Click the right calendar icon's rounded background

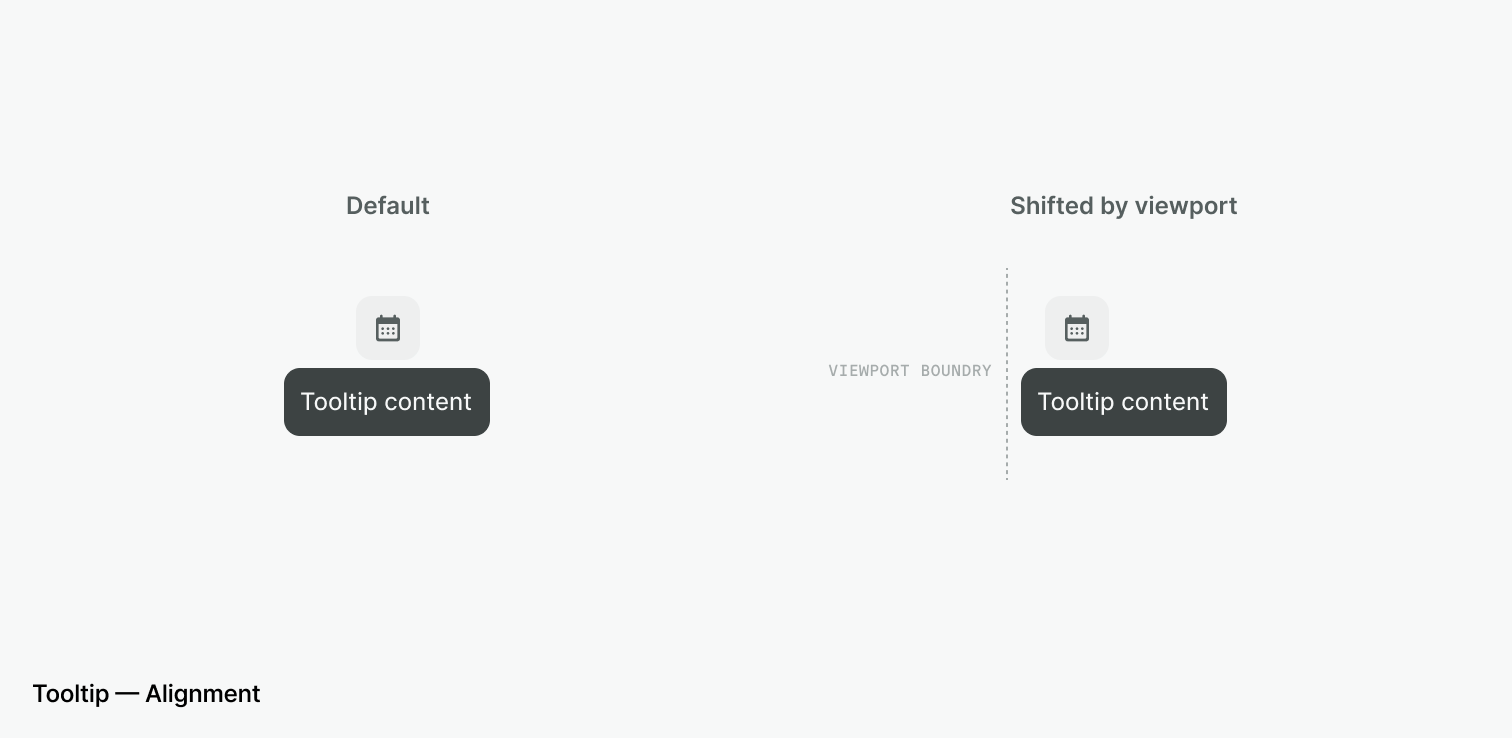[1077, 328]
